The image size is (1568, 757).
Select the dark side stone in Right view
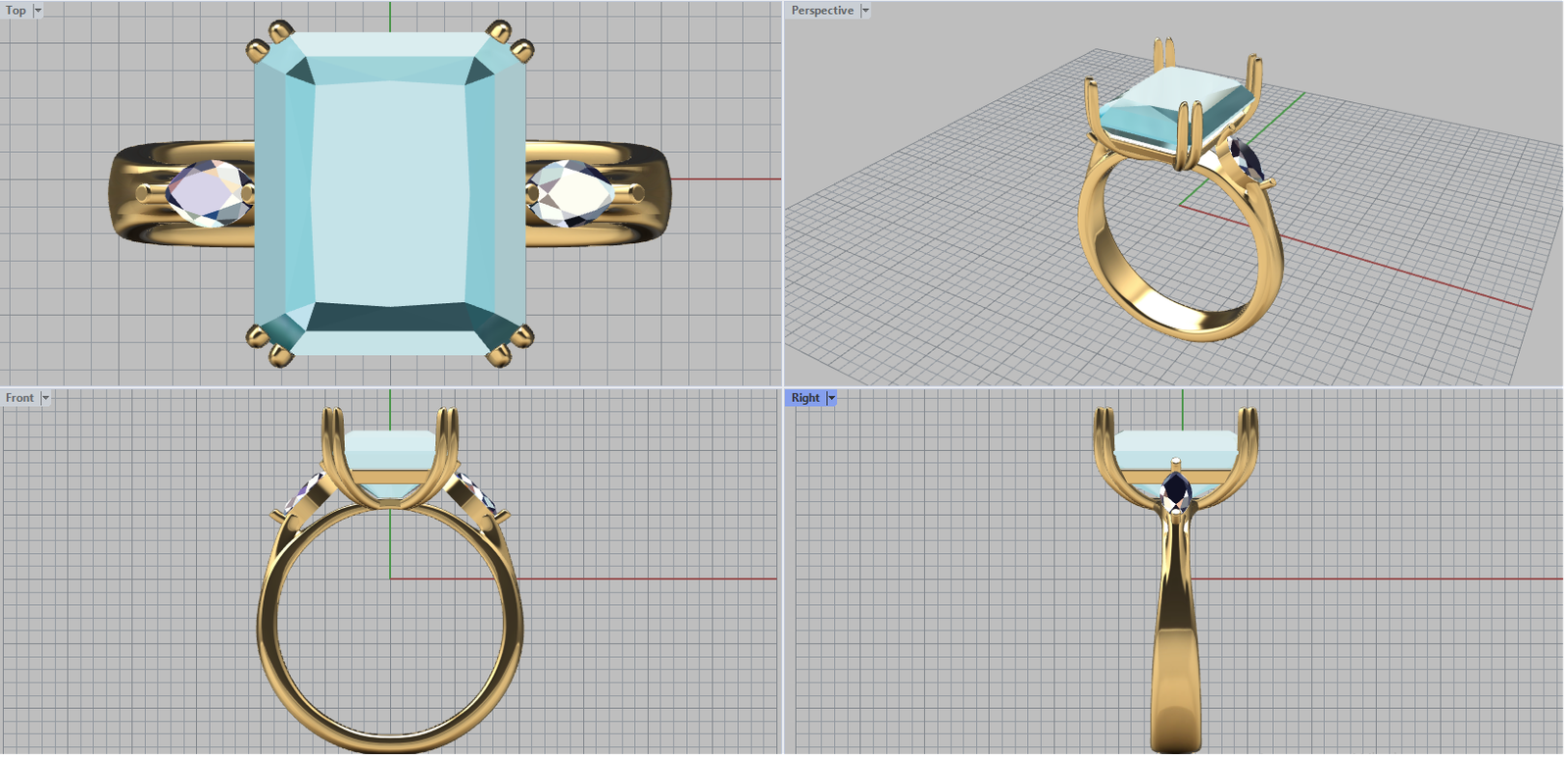(1175, 488)
